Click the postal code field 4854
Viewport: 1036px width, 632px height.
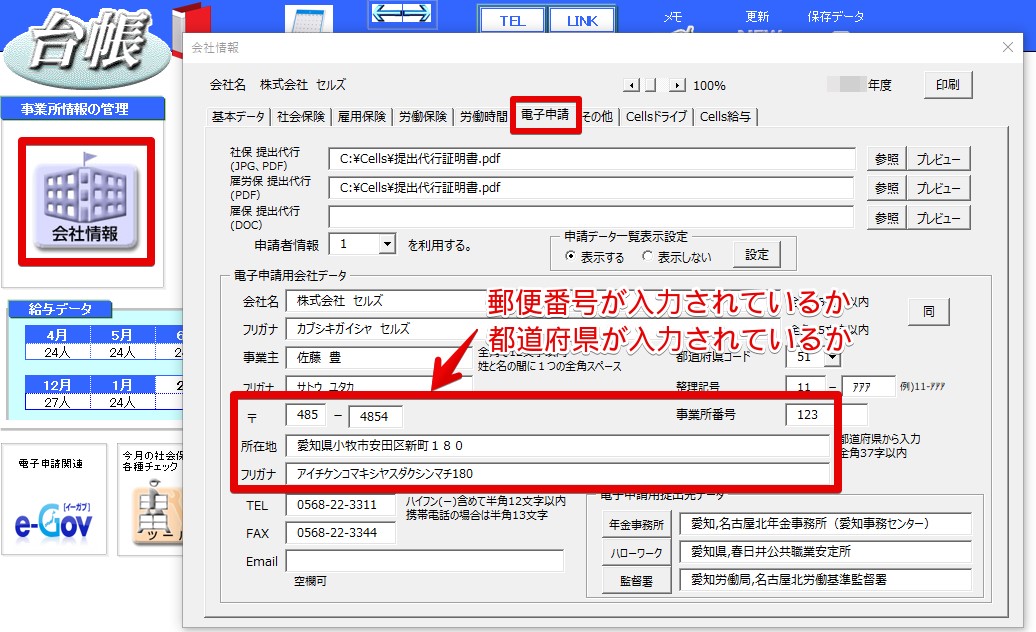point(375,416)
